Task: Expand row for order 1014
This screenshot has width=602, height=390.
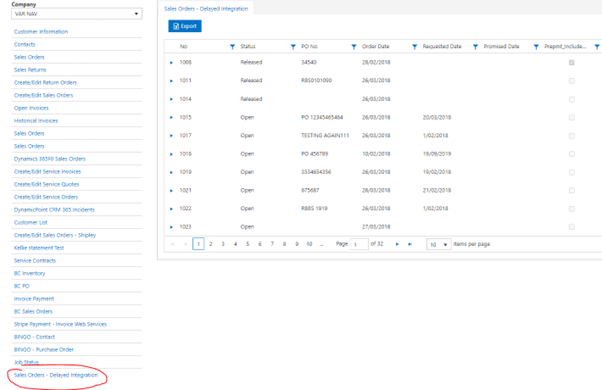Action: pyautogui.click(x=171, y=99)
